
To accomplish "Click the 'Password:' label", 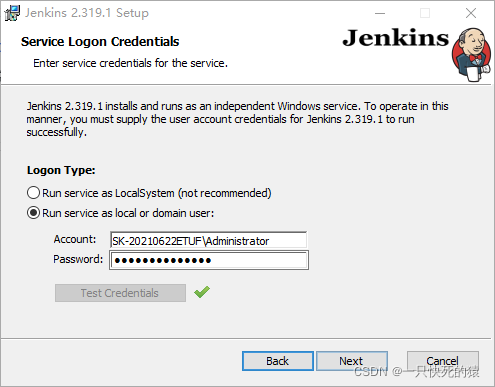I will coord(78,259).
